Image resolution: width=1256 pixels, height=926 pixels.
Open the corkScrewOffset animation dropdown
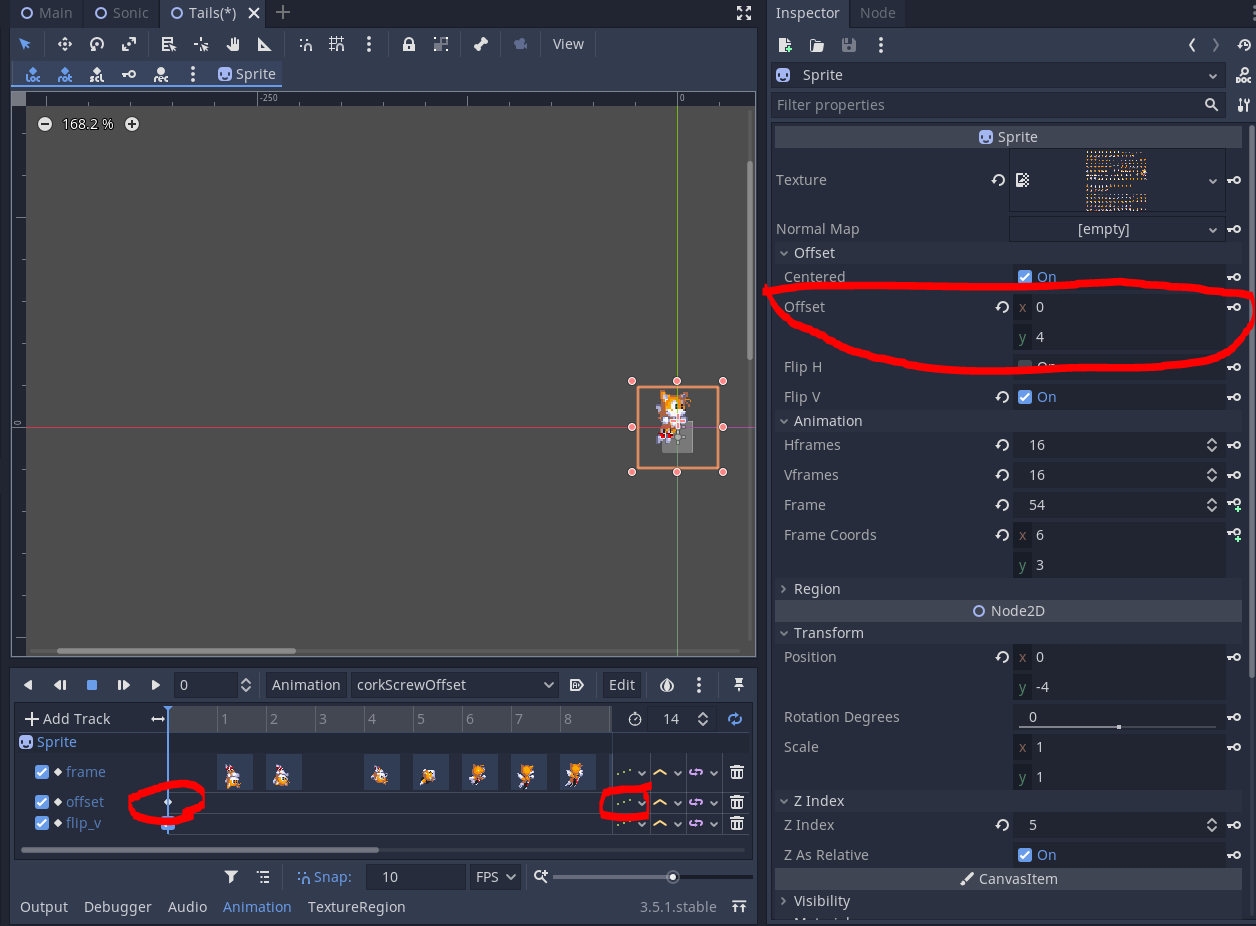click(x=550, y=685)
